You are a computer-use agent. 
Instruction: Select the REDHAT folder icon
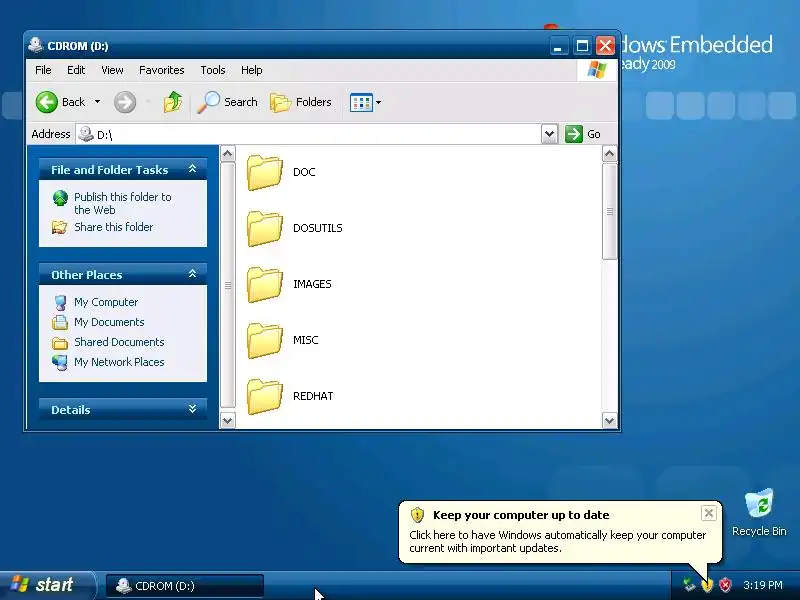(264, 397)
